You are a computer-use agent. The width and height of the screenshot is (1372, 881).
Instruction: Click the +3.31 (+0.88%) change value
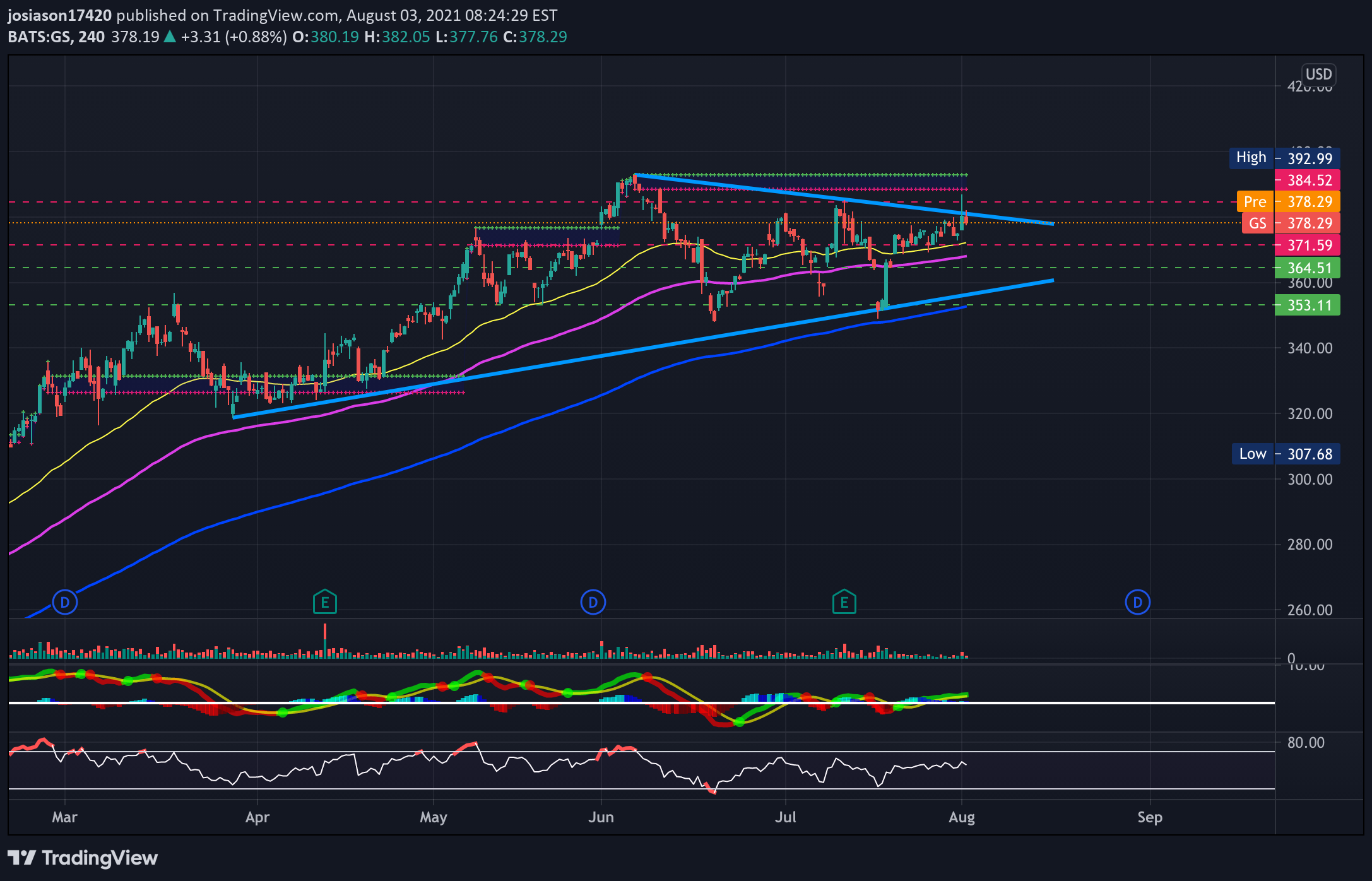(x=234, y=37)
